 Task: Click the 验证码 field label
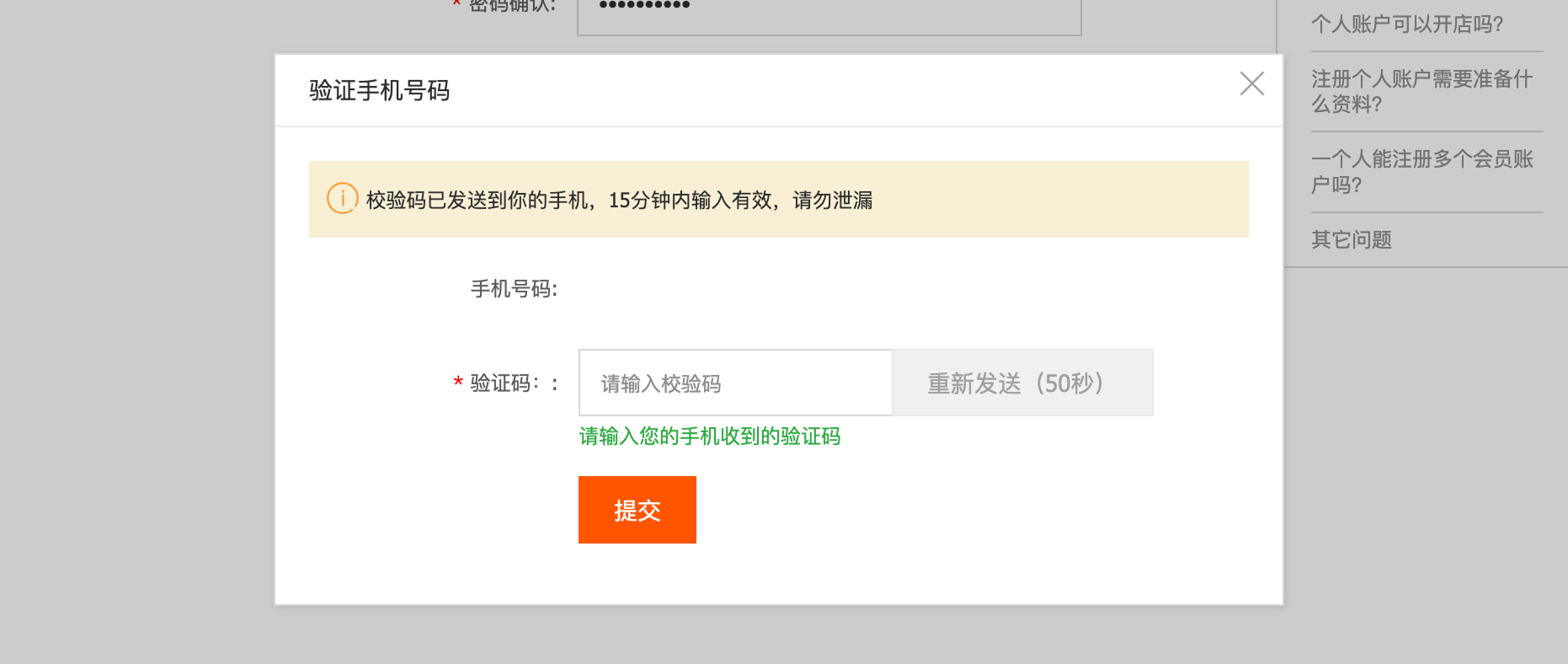[x=505, y=383]
